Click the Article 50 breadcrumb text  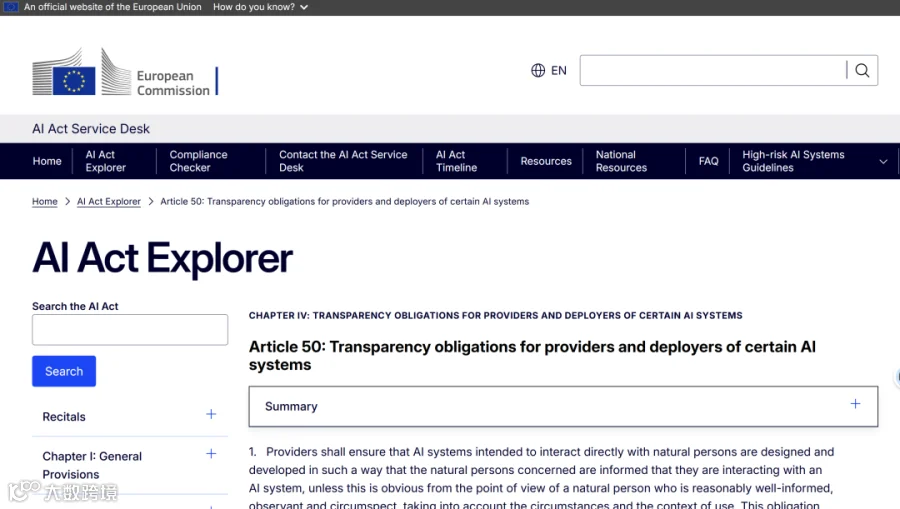344,201
